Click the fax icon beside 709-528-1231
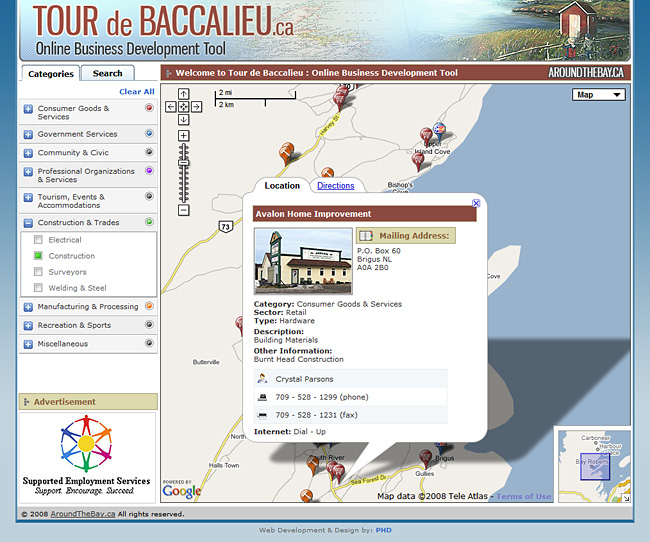The width and height of the screenshot is (650, 542). pyautogui.click(x=262, y=415)
